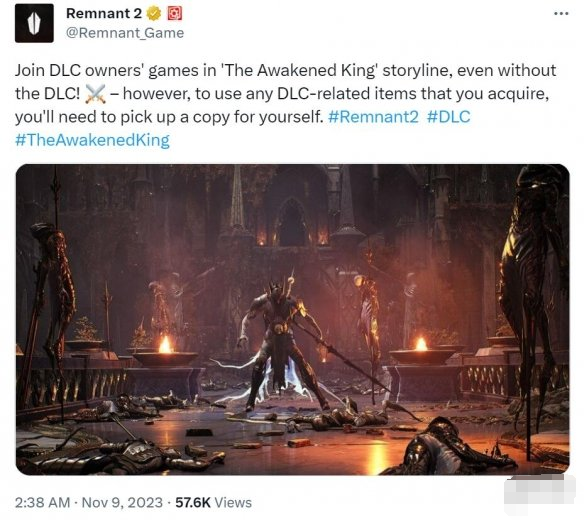This screenshot has width=584, height=520.
Task: Click the crossed swords emoji
Action: point(96,94)
